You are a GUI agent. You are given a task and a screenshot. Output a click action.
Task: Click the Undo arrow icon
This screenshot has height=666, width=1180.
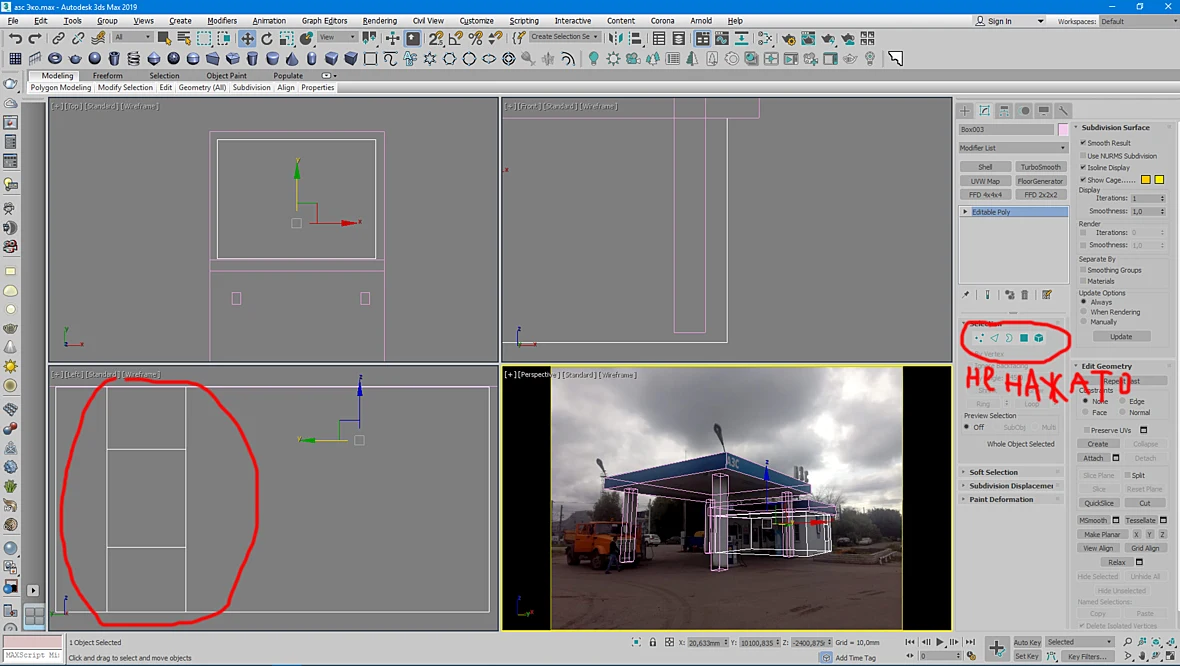tap(15, 38)
